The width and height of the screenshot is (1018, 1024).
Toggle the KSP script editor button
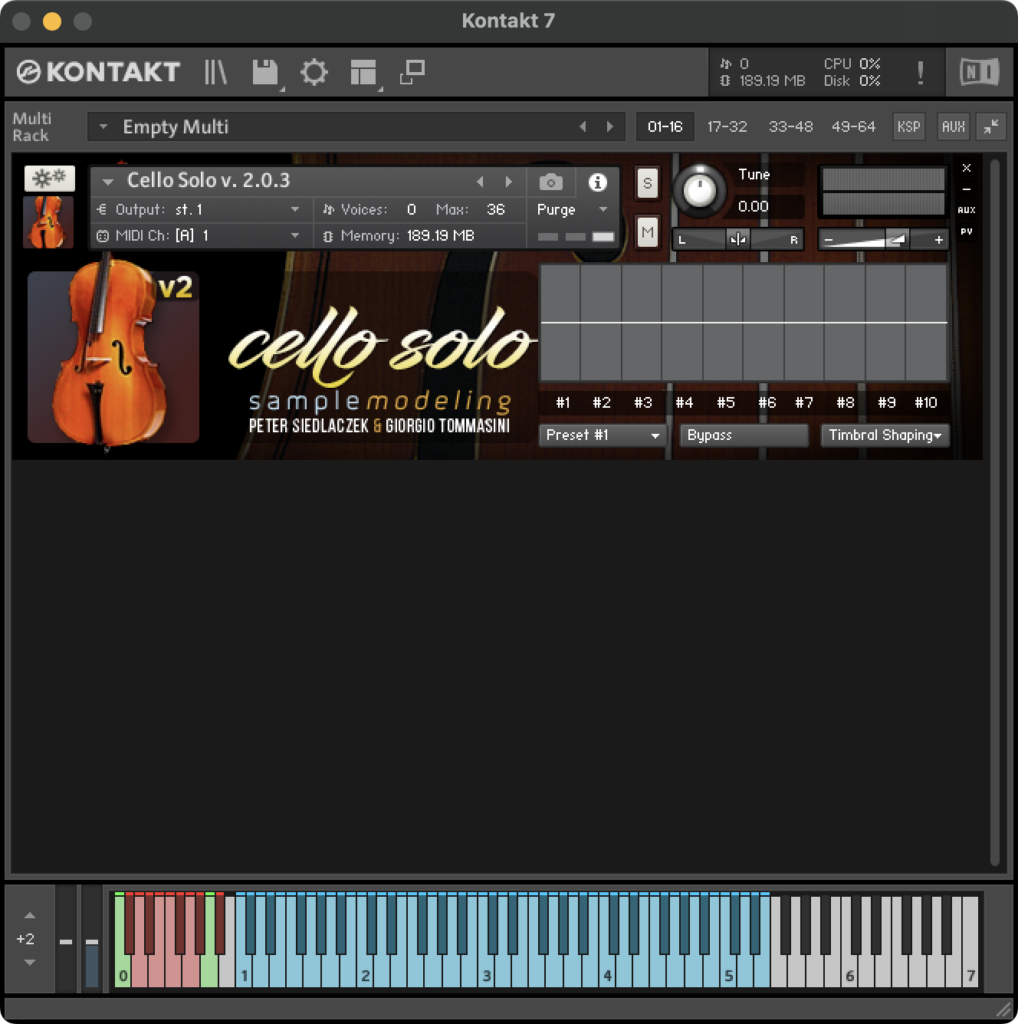tap(908, 127)
